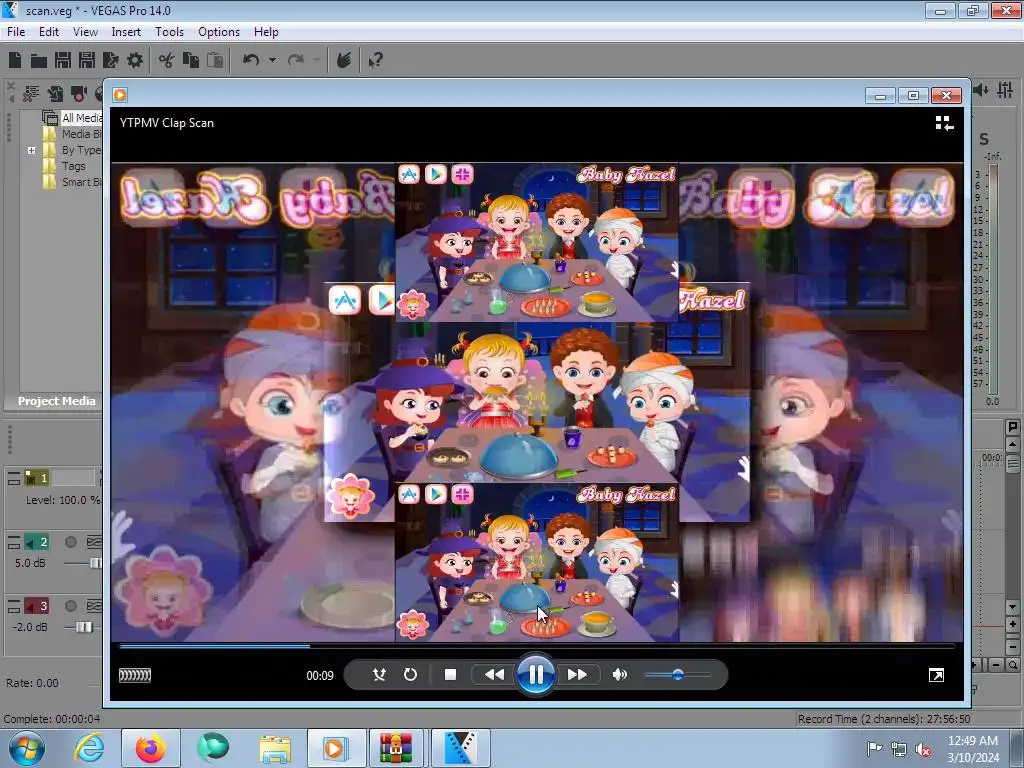
Task: Click the timeline zoom magnifier tool
Action: 1012,665
